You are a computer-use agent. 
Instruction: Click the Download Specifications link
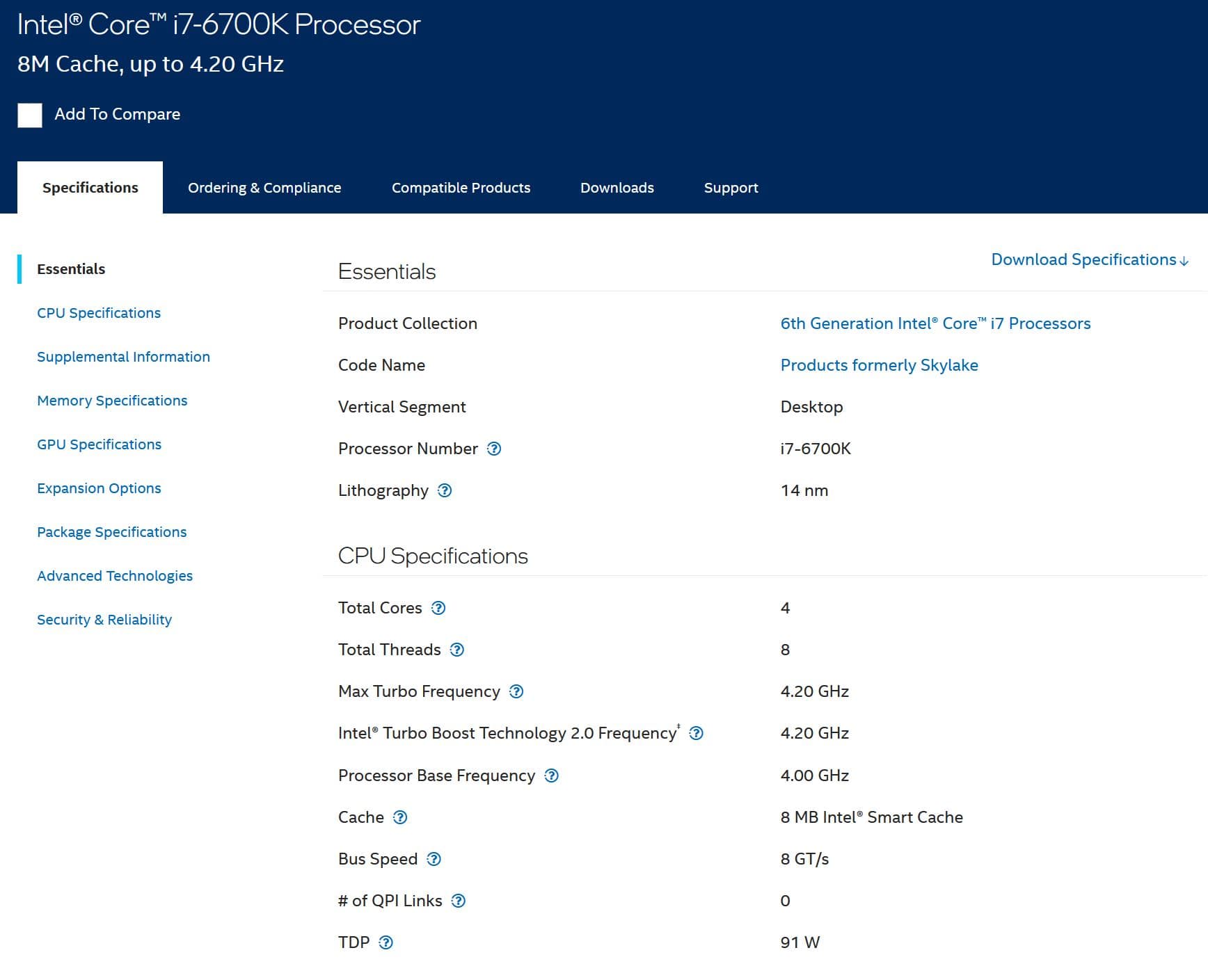tap(1089, 259)
